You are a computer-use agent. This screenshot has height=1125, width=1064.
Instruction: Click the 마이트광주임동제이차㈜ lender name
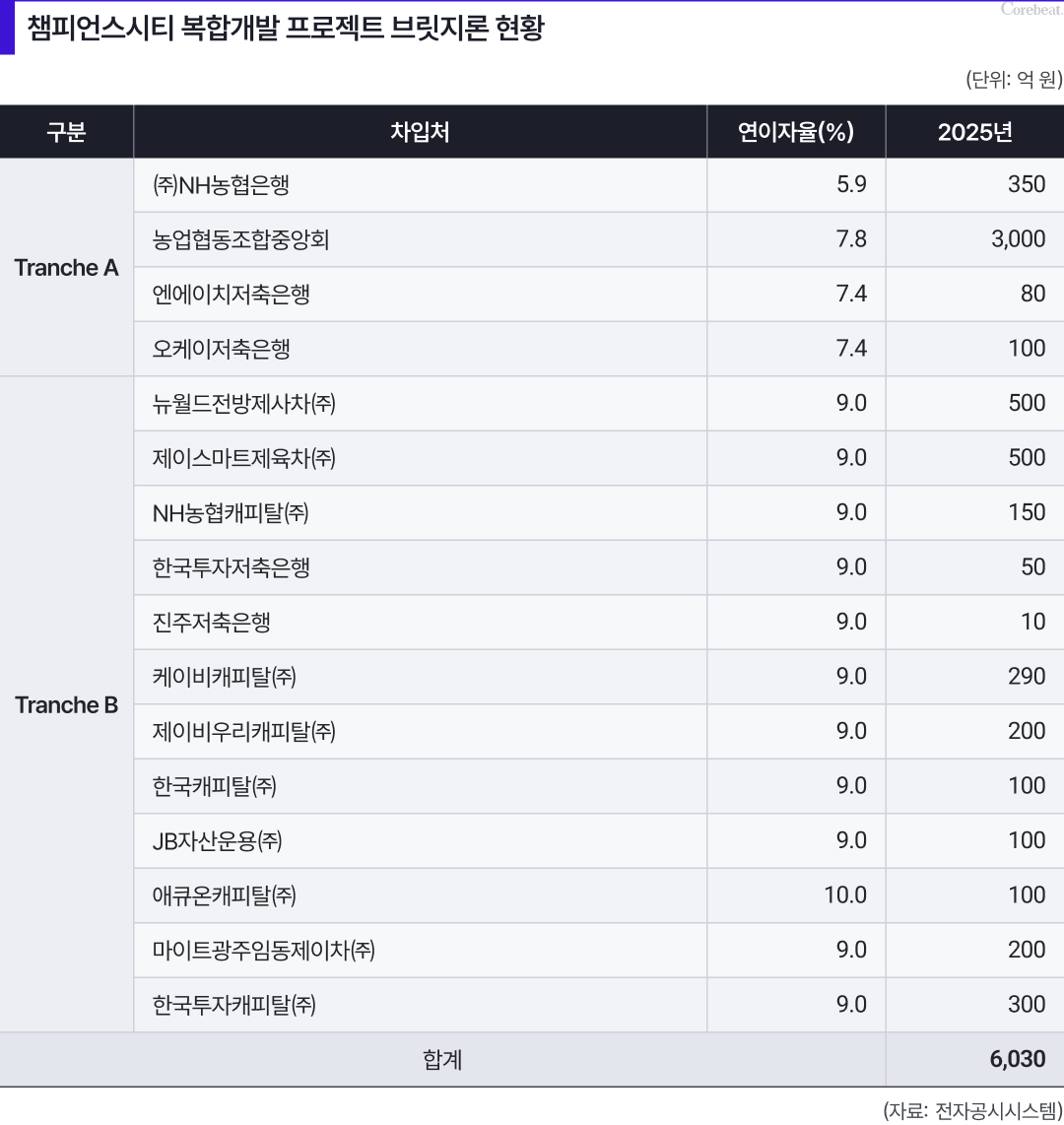point(264,951)
